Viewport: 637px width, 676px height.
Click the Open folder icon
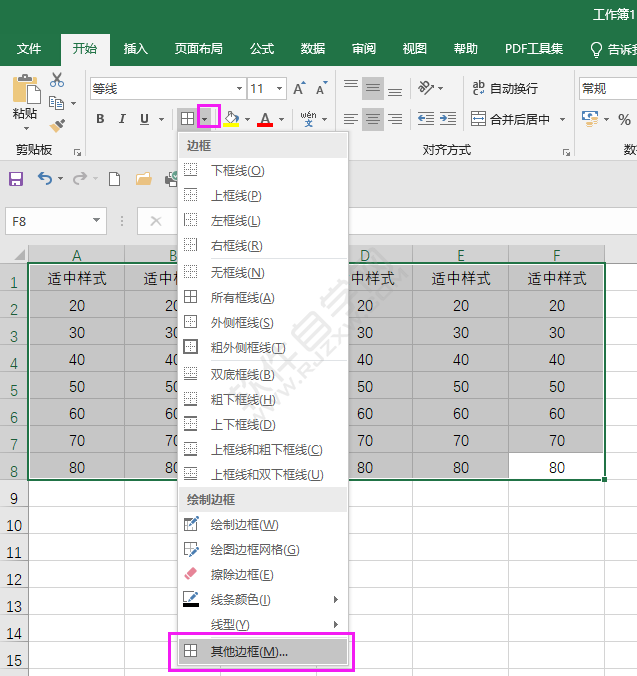(144, 178)
